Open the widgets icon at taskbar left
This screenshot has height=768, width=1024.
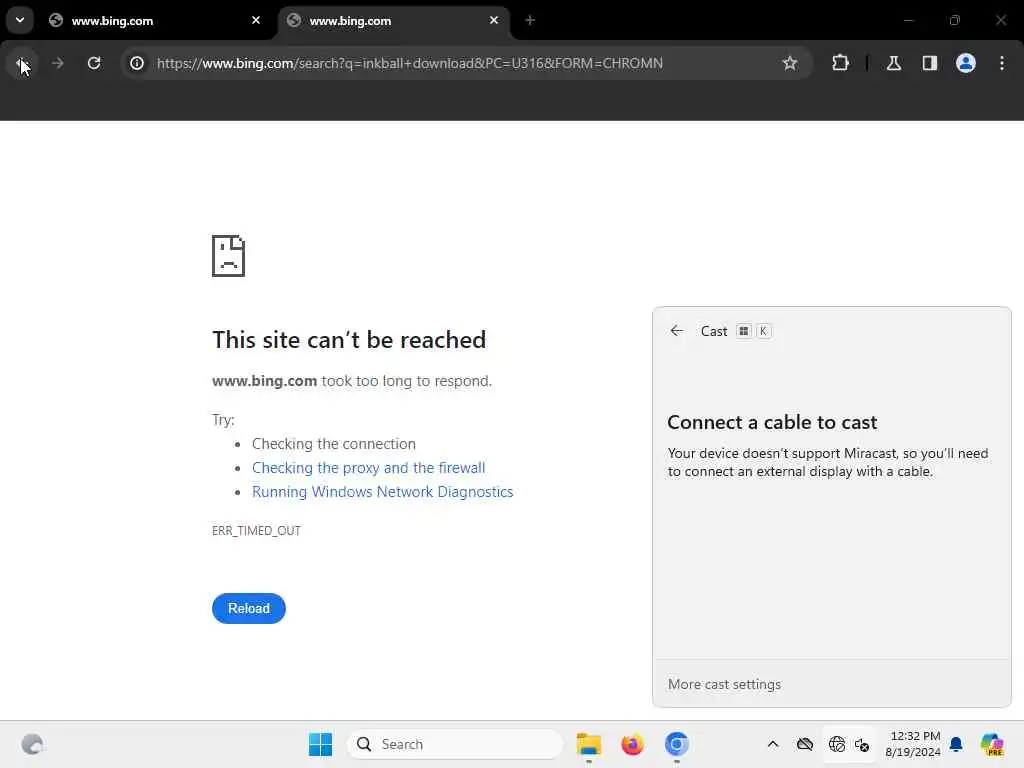click(32, 744)
